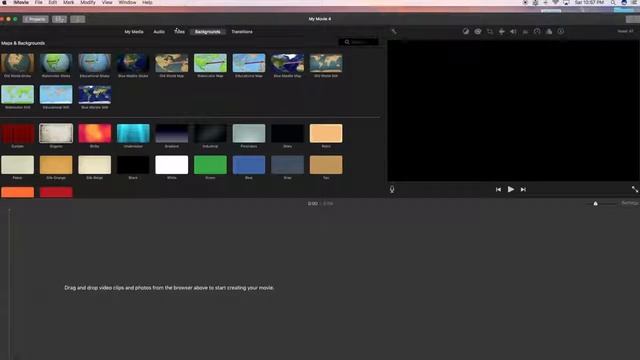
Task: Click Reset All in the viewer toolbar
Action: [x=625, y=31]
